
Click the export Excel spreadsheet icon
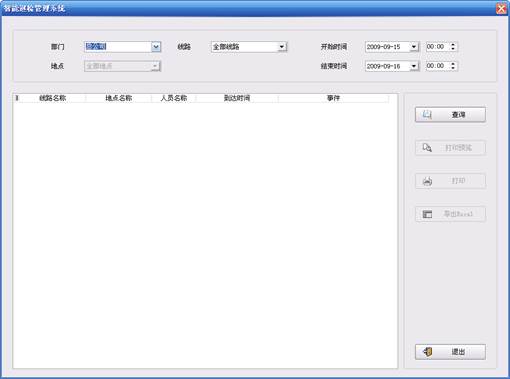click(427, 214)
